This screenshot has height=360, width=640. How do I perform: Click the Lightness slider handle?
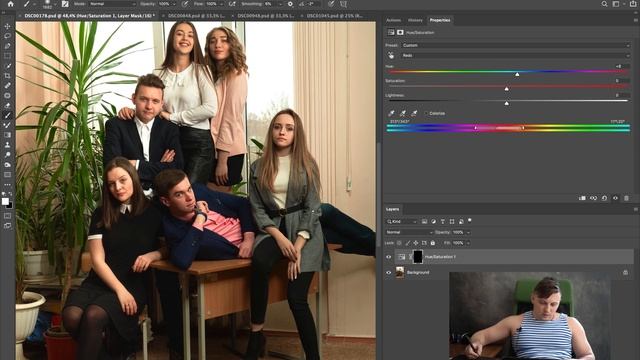pos(507,103)
